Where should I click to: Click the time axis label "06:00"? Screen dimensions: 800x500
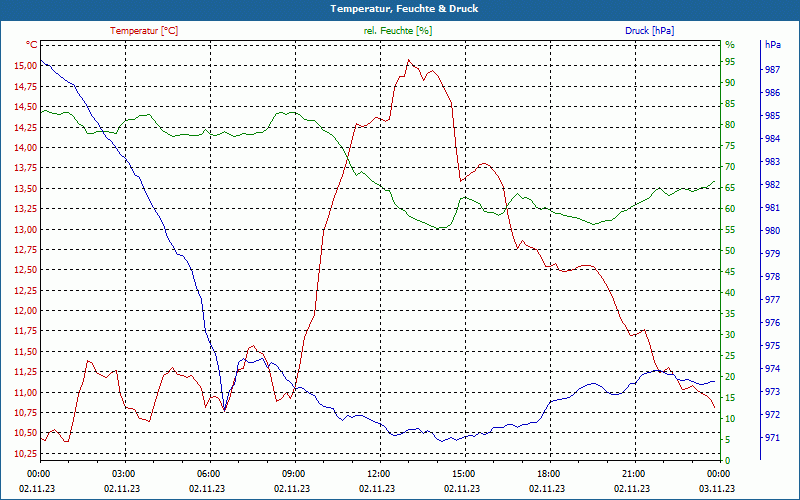(x=209, y=473)
